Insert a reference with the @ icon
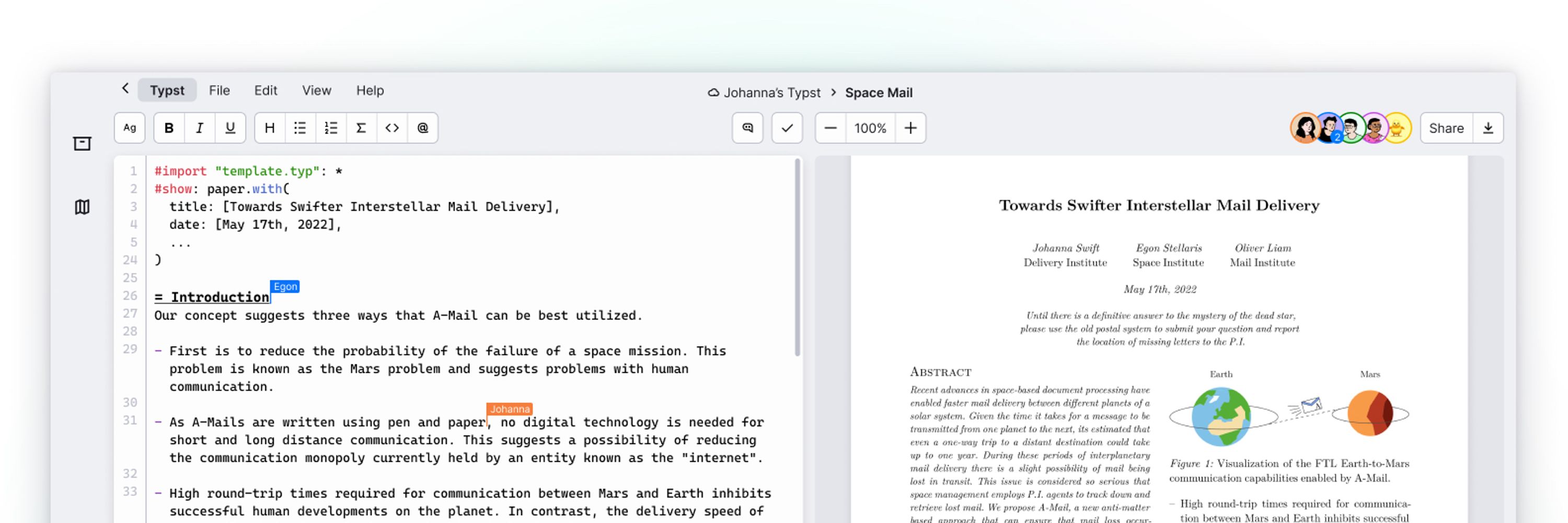This screenshot has height=523, width=1568. pyautogui.click(x=422, y=128)
